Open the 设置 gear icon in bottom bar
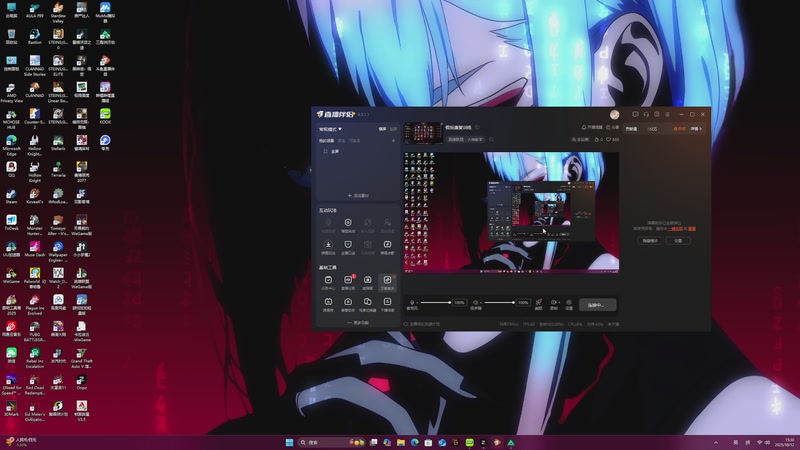The height and width of the screenshot is (450, 800). [x=569, y=304]
